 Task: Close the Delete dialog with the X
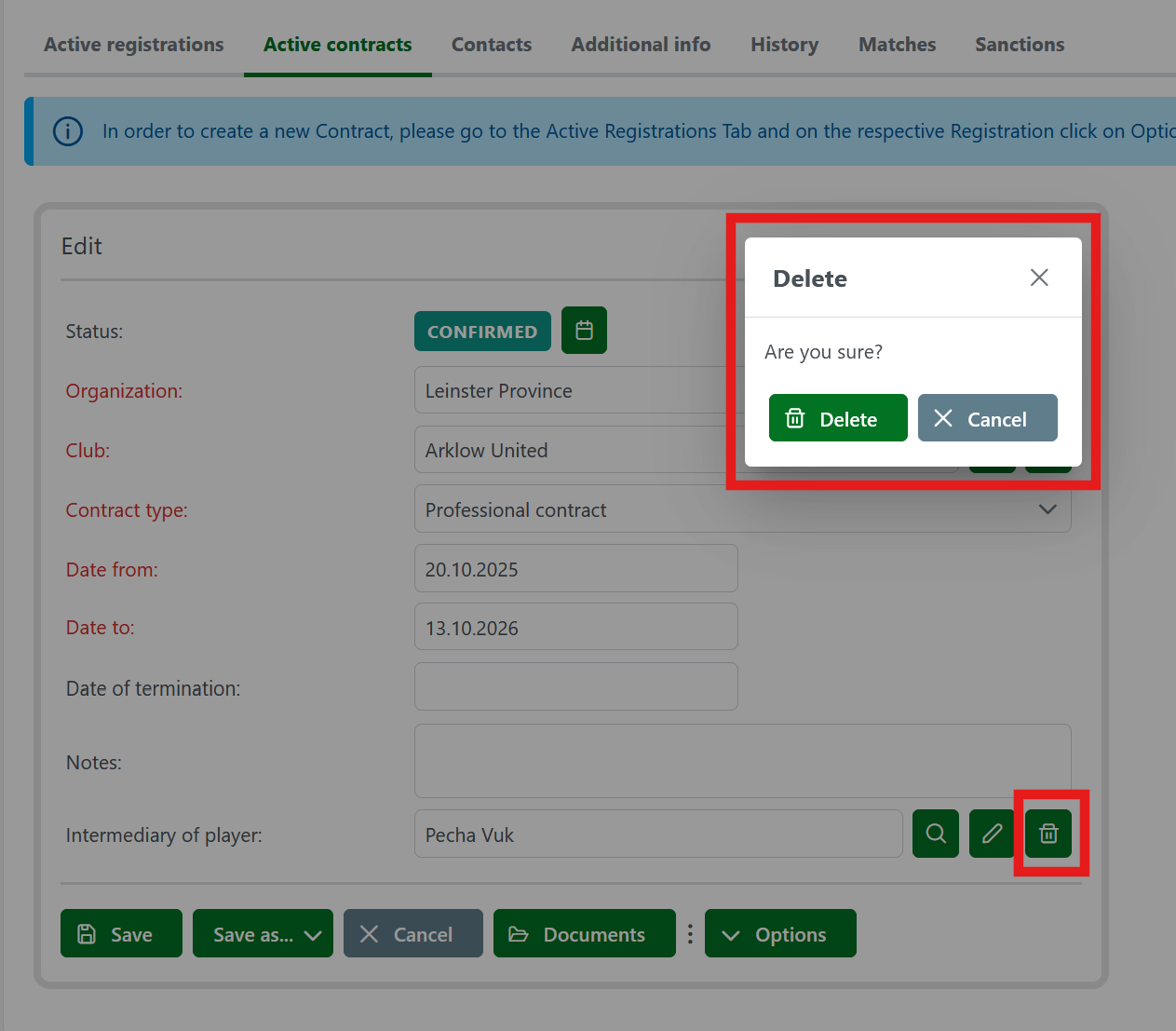(x=1039, y=278)
